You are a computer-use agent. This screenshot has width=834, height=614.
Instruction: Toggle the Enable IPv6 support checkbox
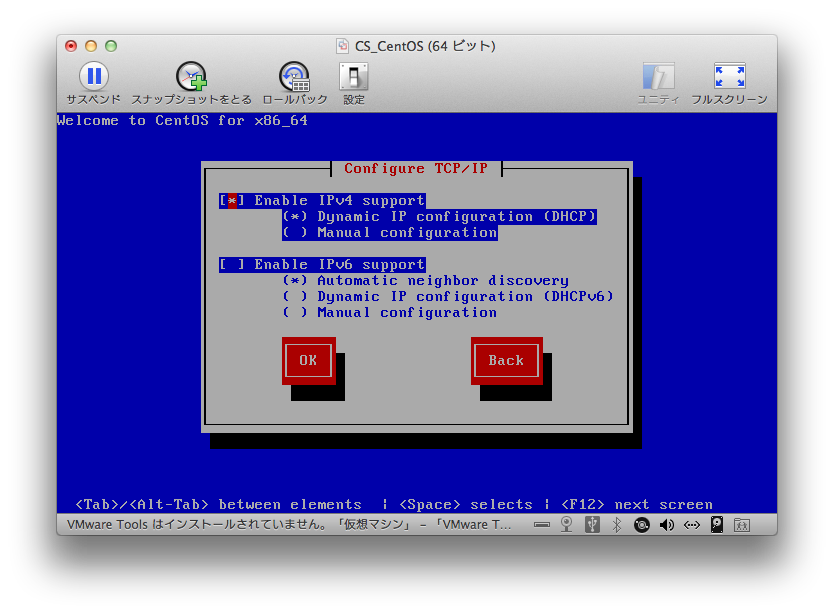point(232,264)
